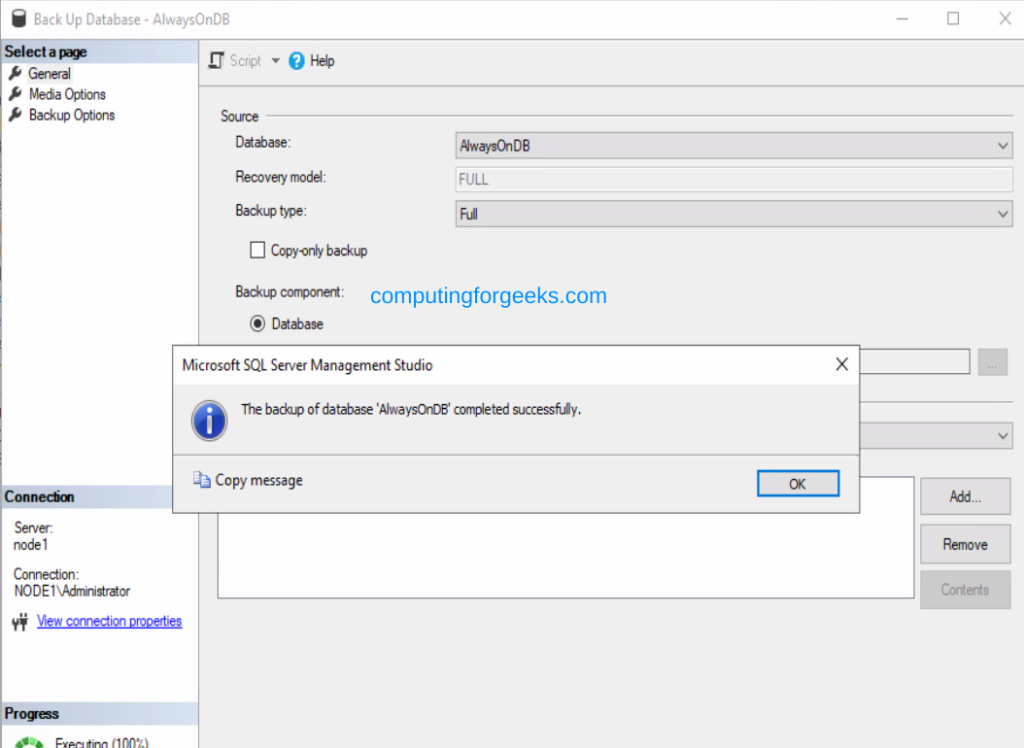Click the Add destination button
The image size is (1024, 748).
964,496
